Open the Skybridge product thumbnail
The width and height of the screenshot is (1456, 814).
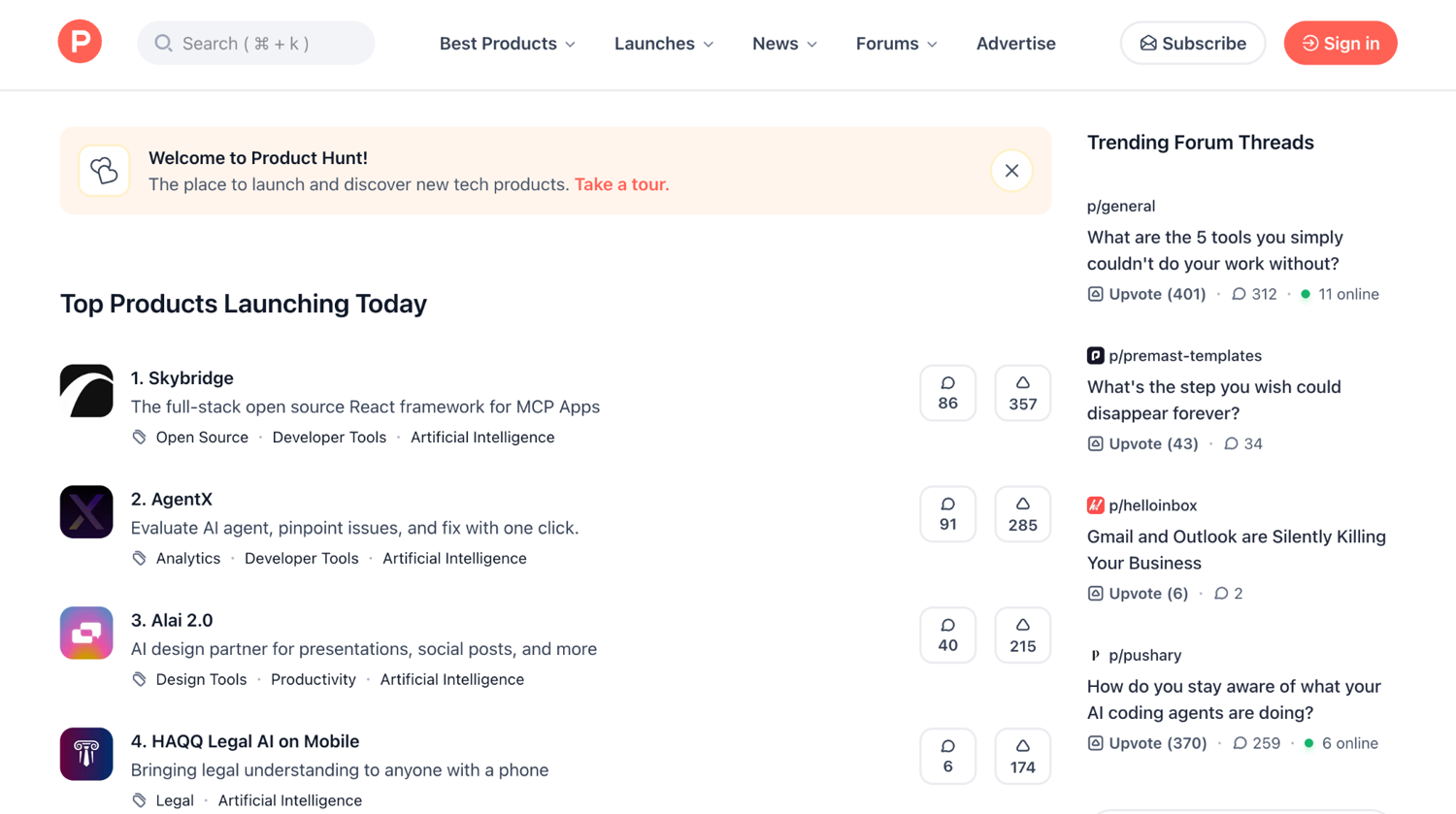pyautogui.click(x=86, y=391)
